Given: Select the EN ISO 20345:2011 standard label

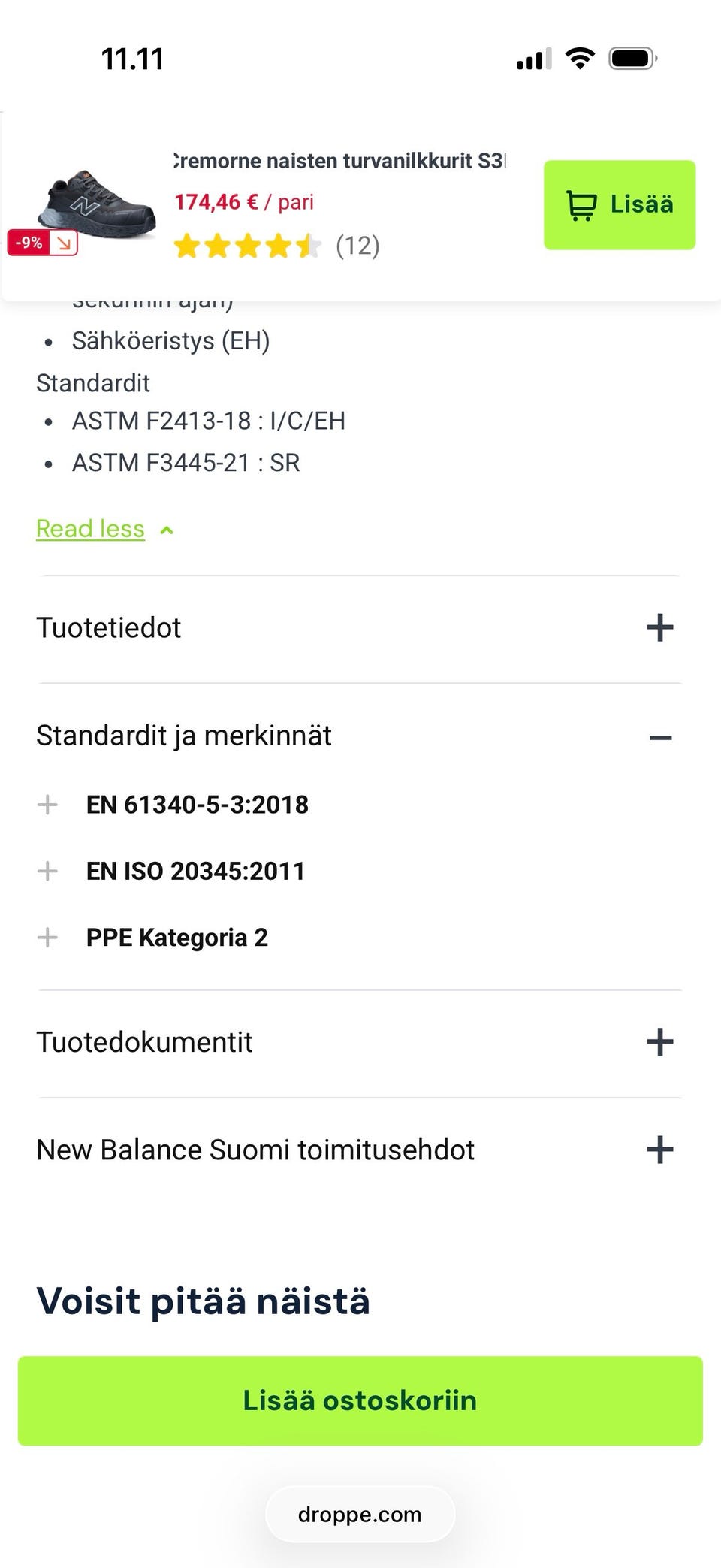Looking at the screenshot, I should (195, 871).
